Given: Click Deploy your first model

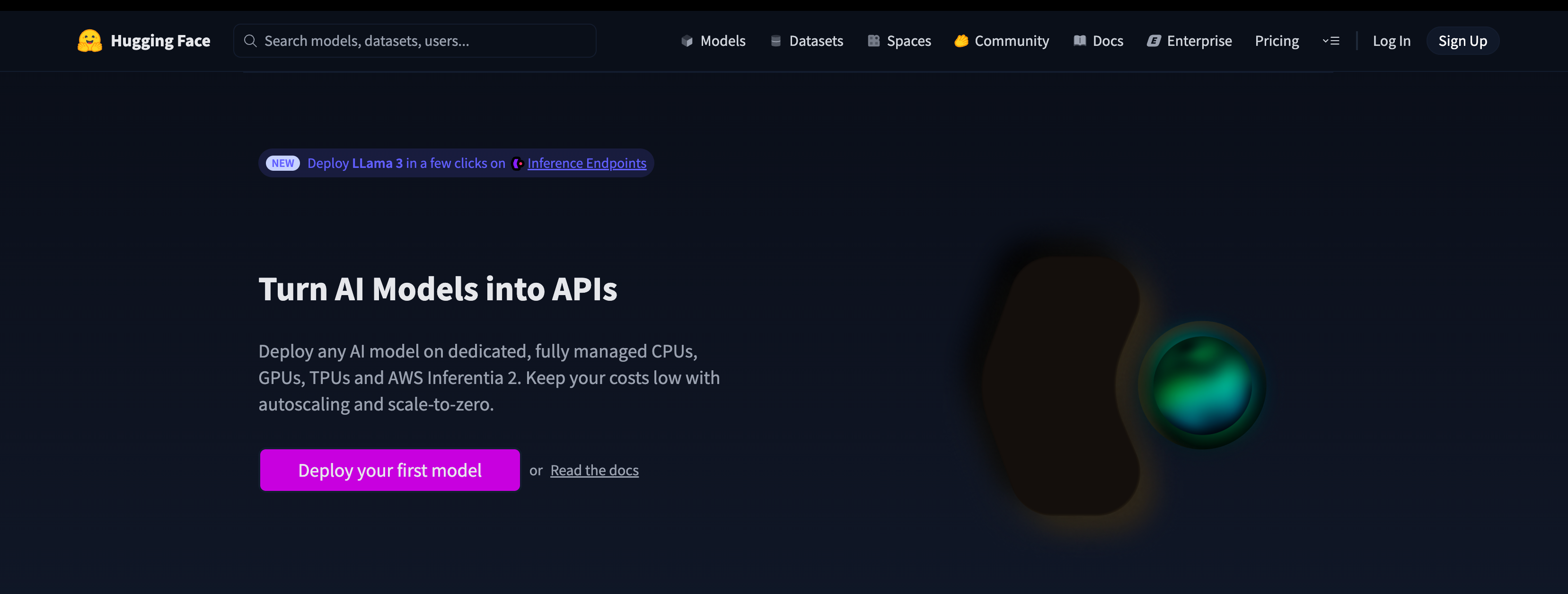Looking at the screenshot, I should (x=389, y=470).
